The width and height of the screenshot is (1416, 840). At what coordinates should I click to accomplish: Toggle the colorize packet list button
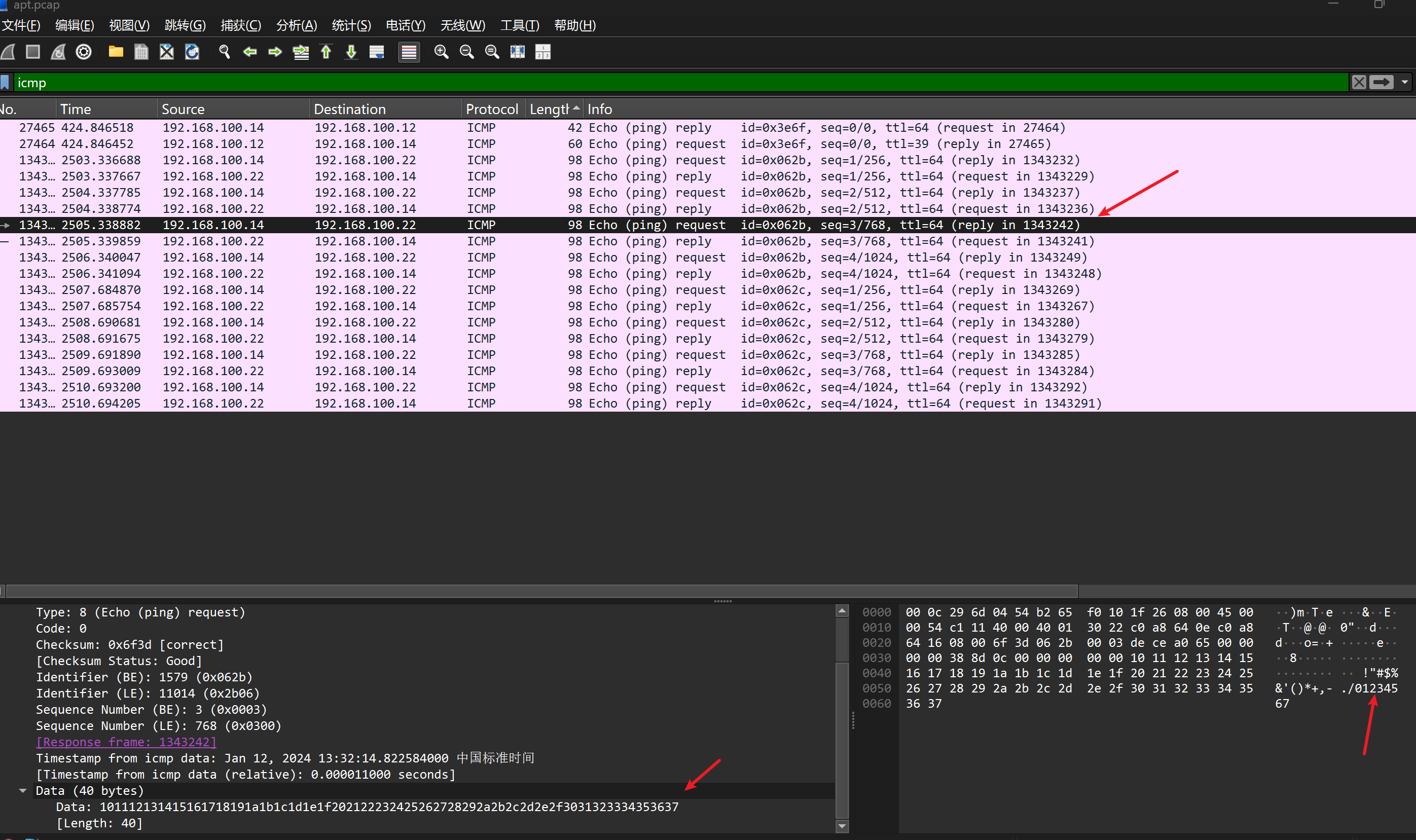pyautogui.click(x=409, y=52)
